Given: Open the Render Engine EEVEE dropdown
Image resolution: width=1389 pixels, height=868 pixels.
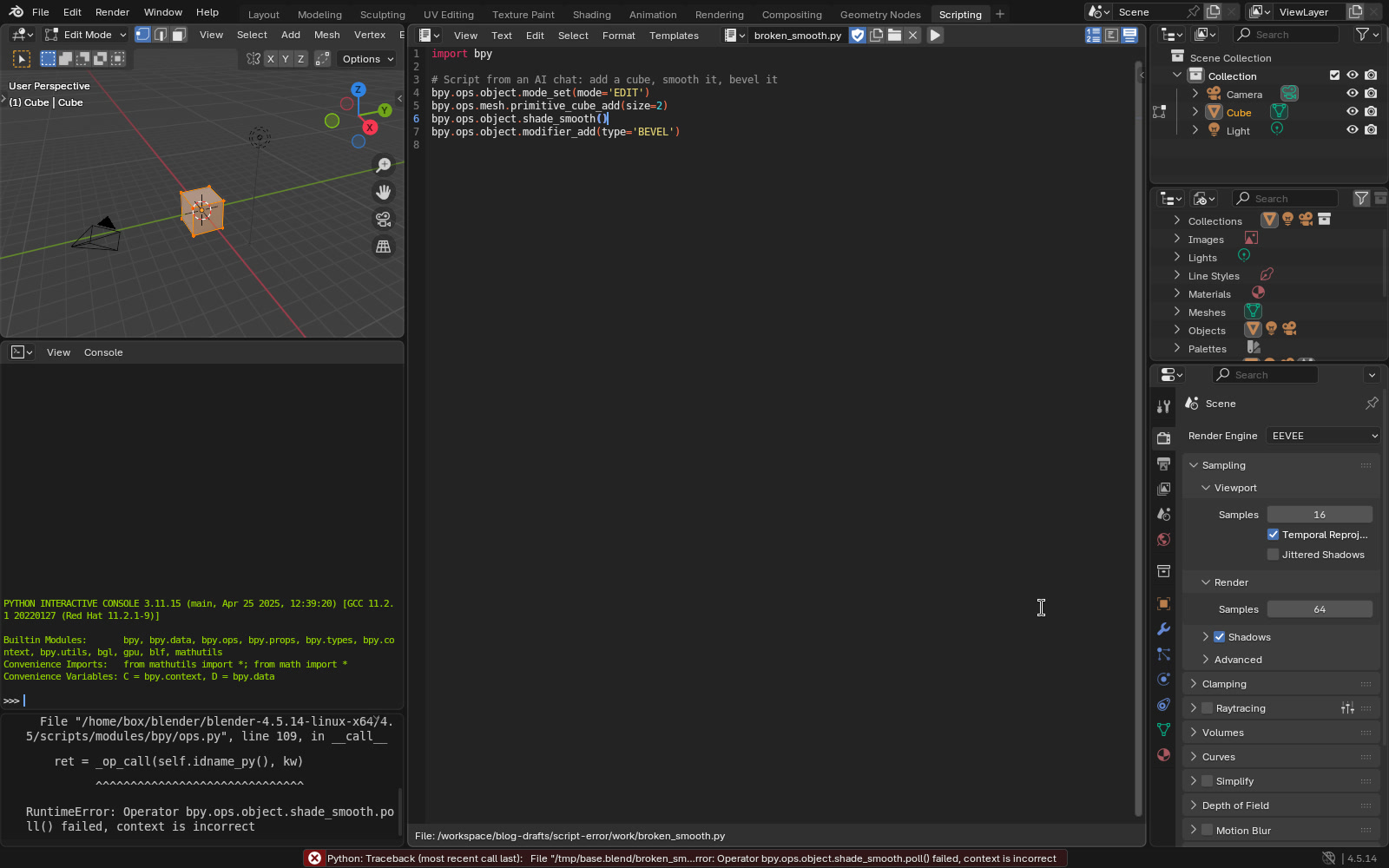Looking at the screenshot, I should click(1323, 436).
